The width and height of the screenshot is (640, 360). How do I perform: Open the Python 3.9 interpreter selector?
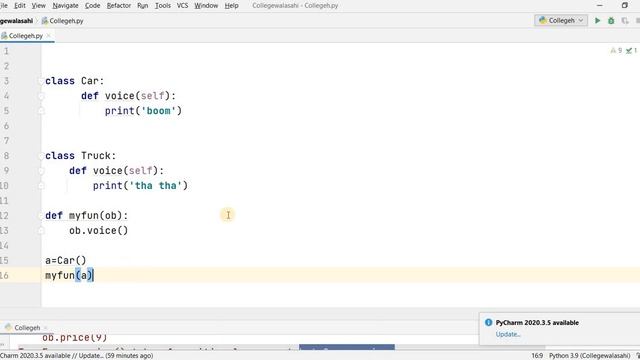pyautogui.click(x=589, y=356)
